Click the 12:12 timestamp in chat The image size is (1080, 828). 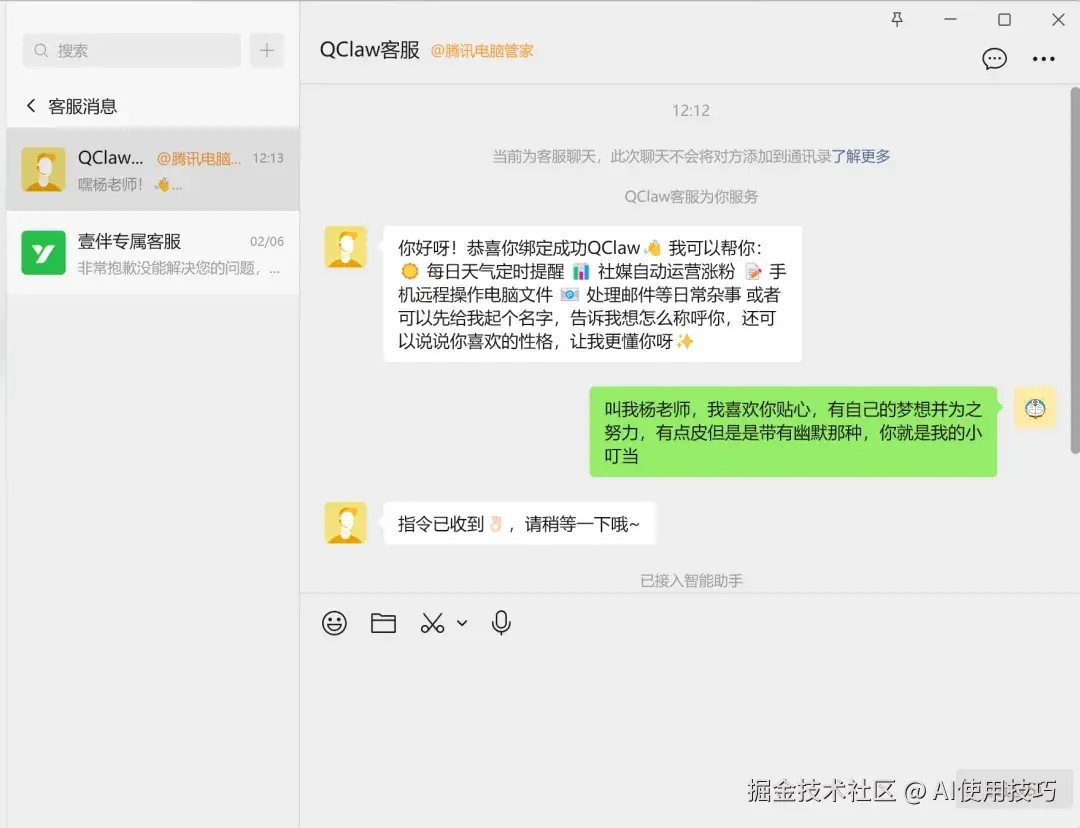point(691,110)
